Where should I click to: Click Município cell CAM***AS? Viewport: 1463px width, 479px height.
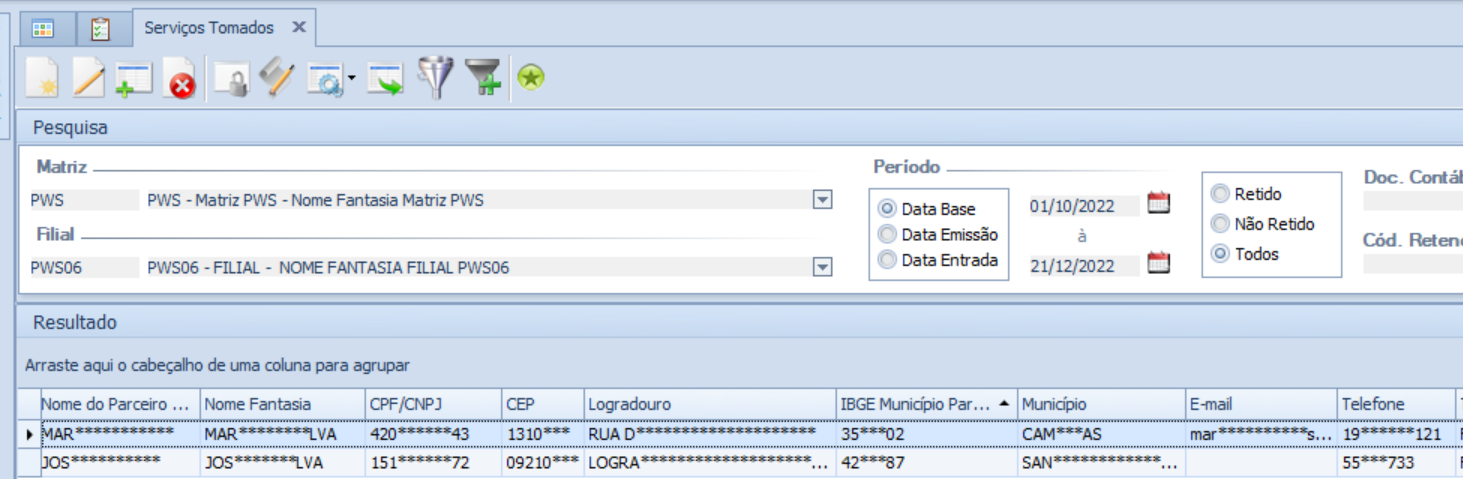point(1101,434)
